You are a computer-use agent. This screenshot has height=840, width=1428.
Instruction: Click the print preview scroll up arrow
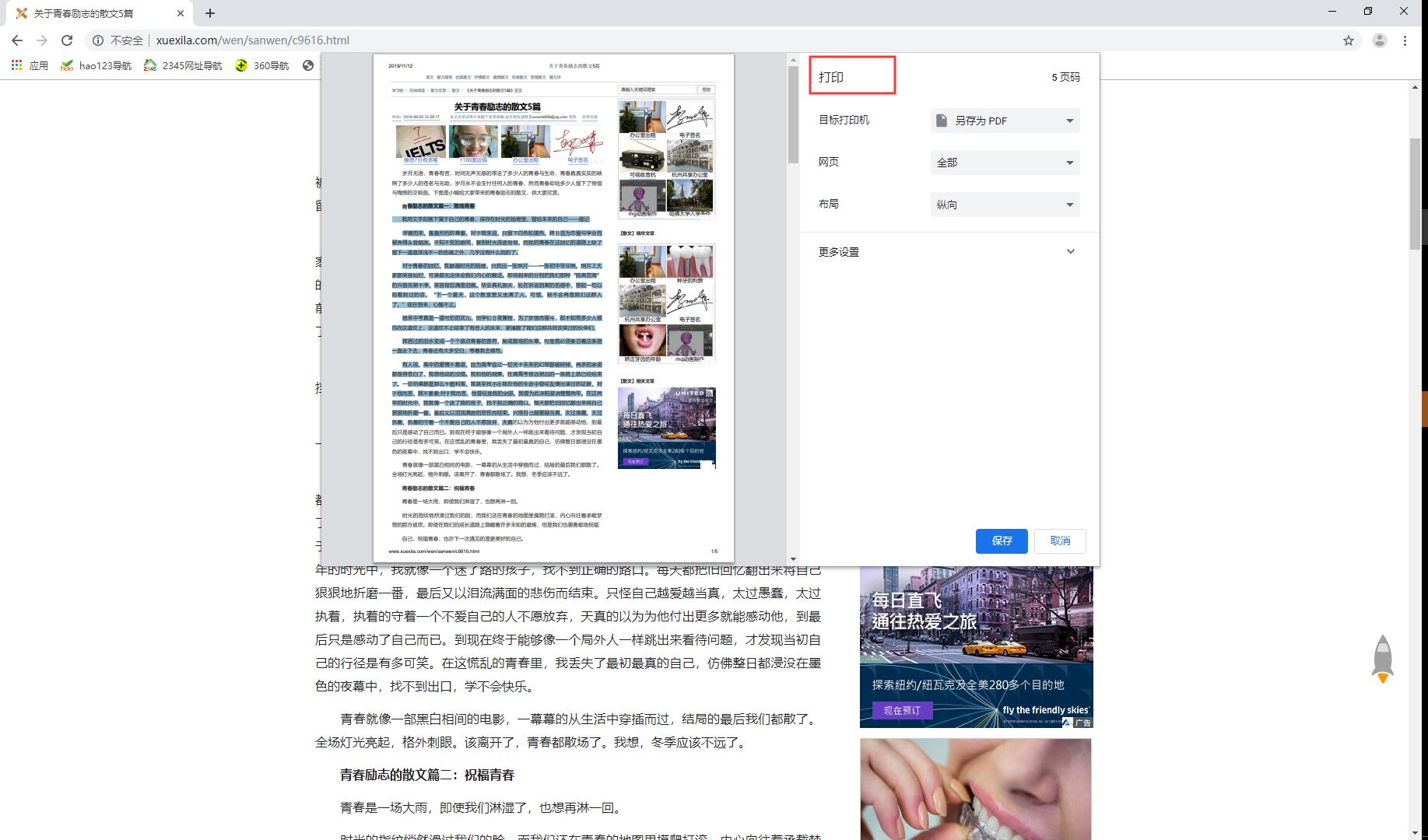click(x=793, y=60)
